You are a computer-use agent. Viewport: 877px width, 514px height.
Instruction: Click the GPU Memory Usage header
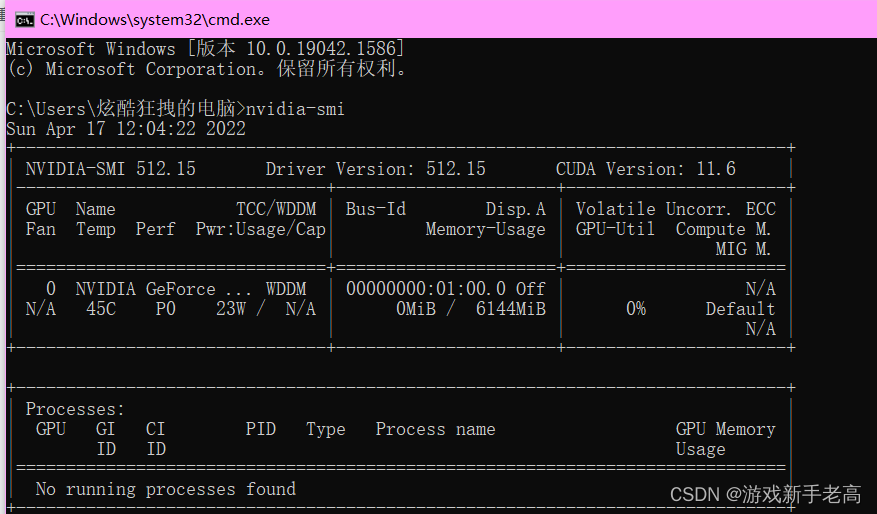click(x=725, y=439)
